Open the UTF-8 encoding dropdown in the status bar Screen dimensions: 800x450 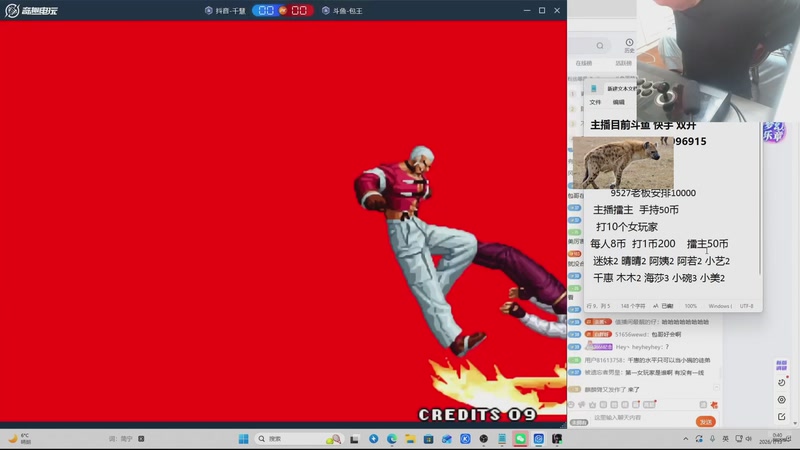click(746, 306)
